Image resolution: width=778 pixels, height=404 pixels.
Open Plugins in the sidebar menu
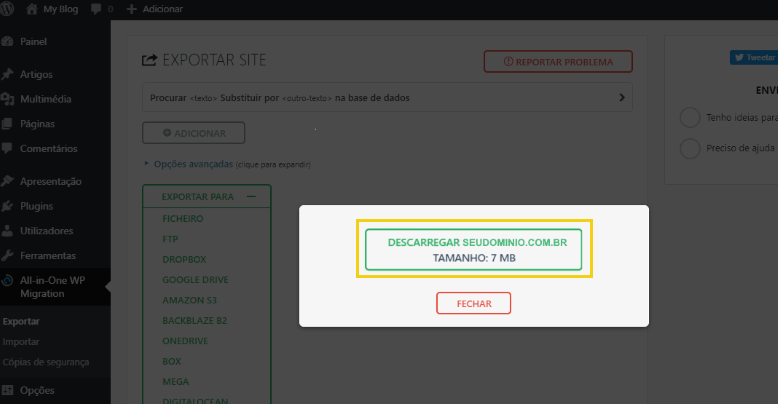point(36,206)
